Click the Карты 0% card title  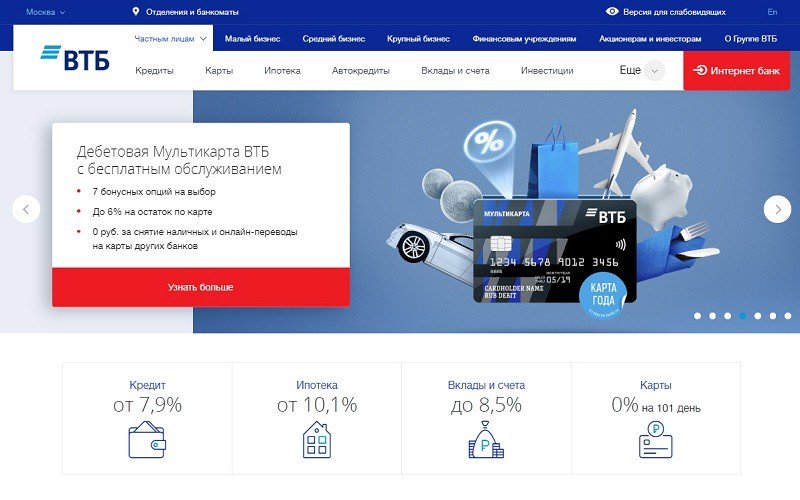coord(656,385)
